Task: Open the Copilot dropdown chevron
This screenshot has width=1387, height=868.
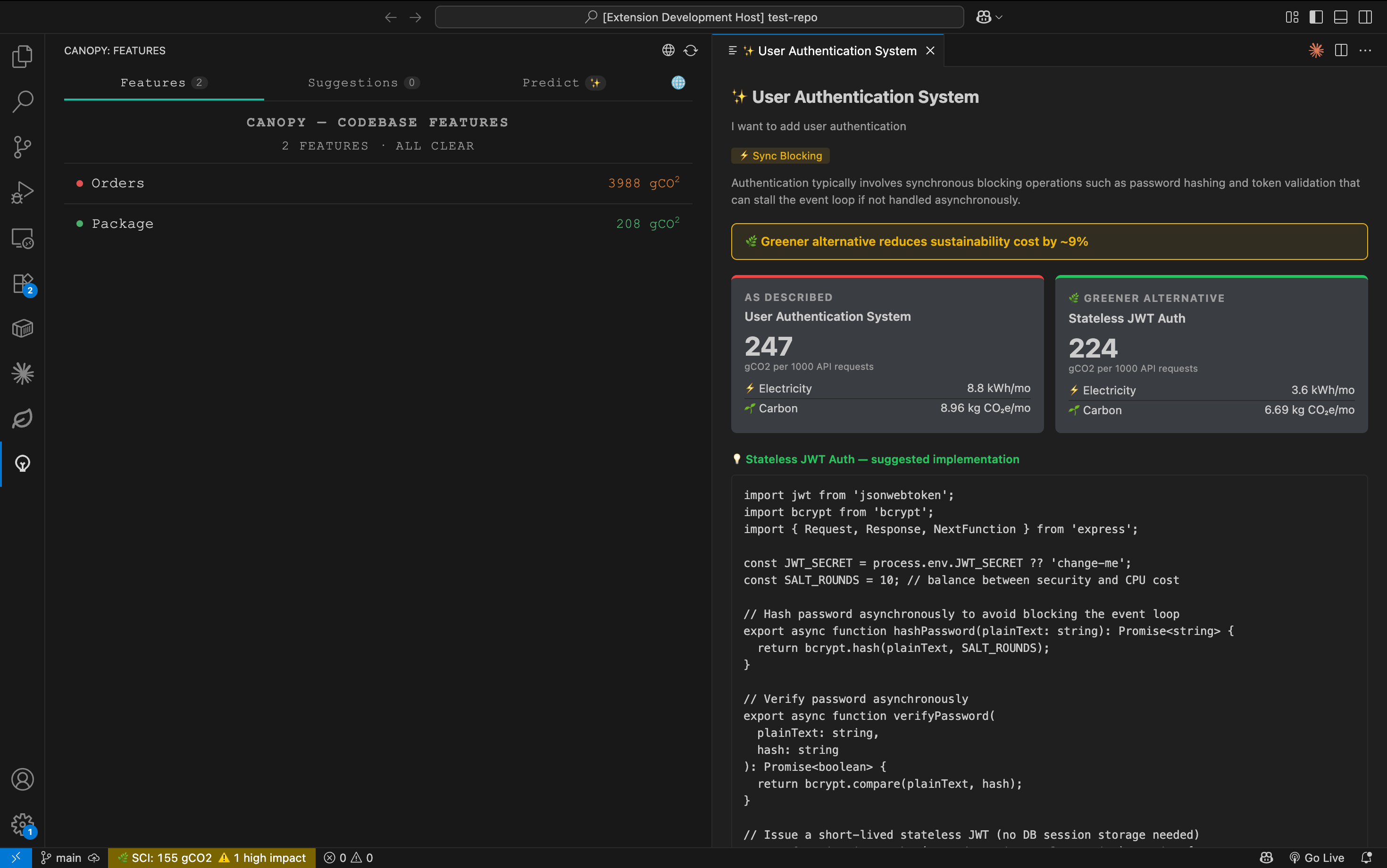Action: tap(1000, 17)
